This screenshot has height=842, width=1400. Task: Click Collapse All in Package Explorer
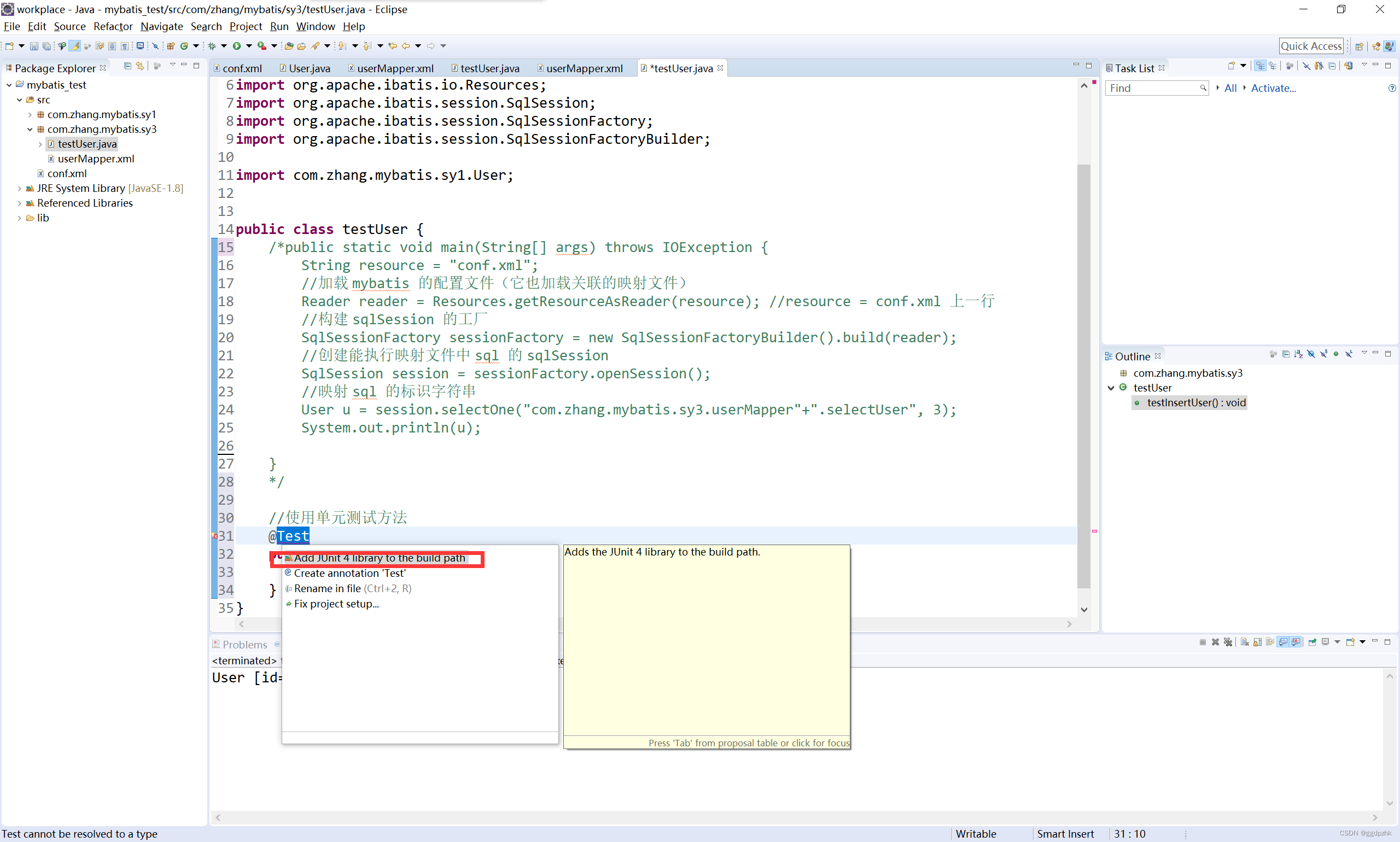(127, 66)
